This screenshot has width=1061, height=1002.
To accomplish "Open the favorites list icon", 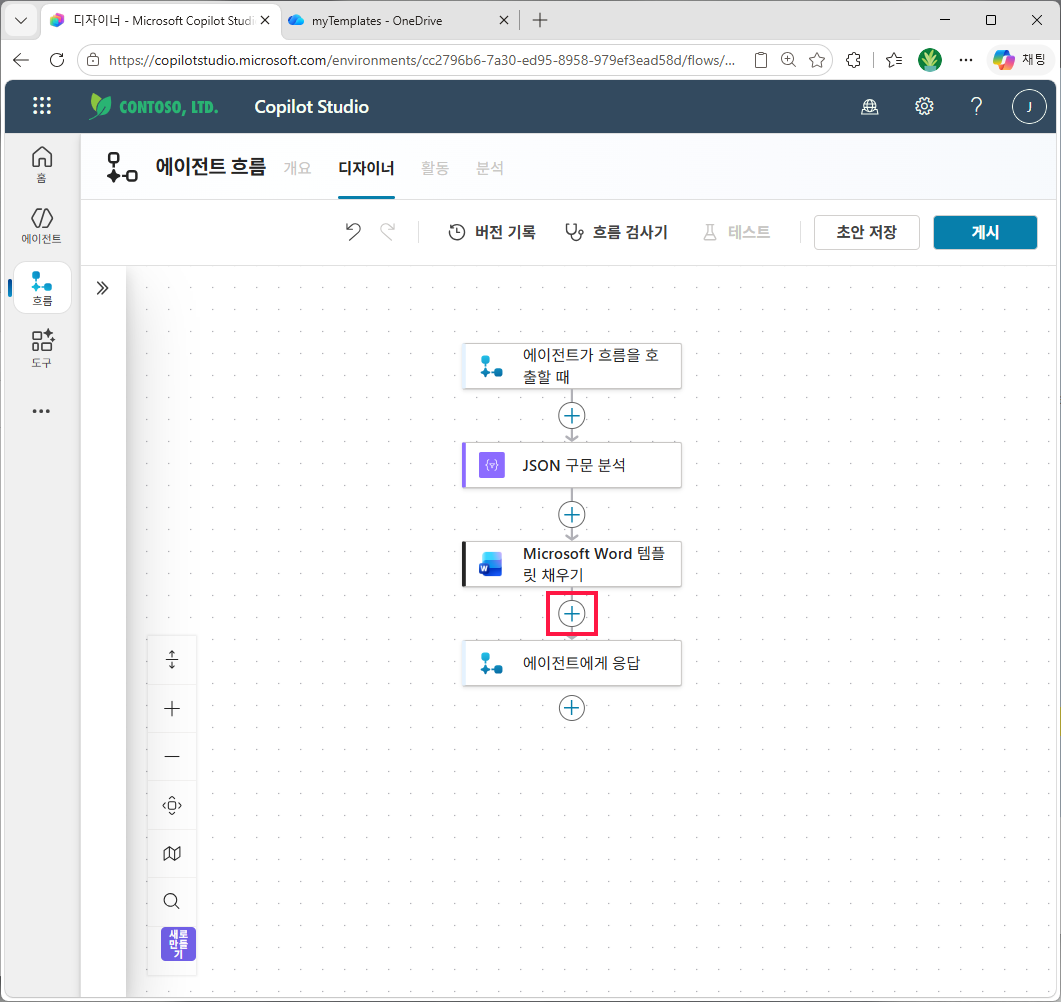I will tap(894, 60).
